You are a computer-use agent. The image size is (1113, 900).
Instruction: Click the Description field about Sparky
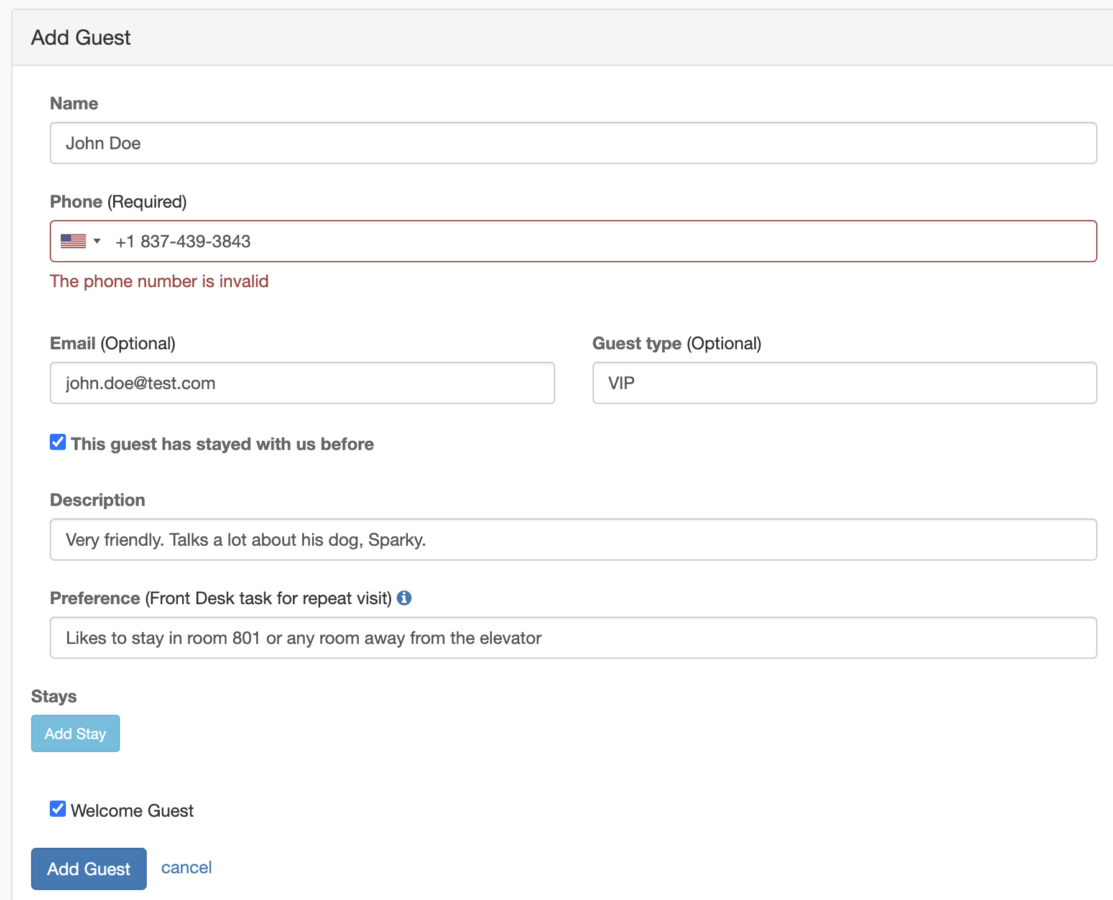click(574, 539)
